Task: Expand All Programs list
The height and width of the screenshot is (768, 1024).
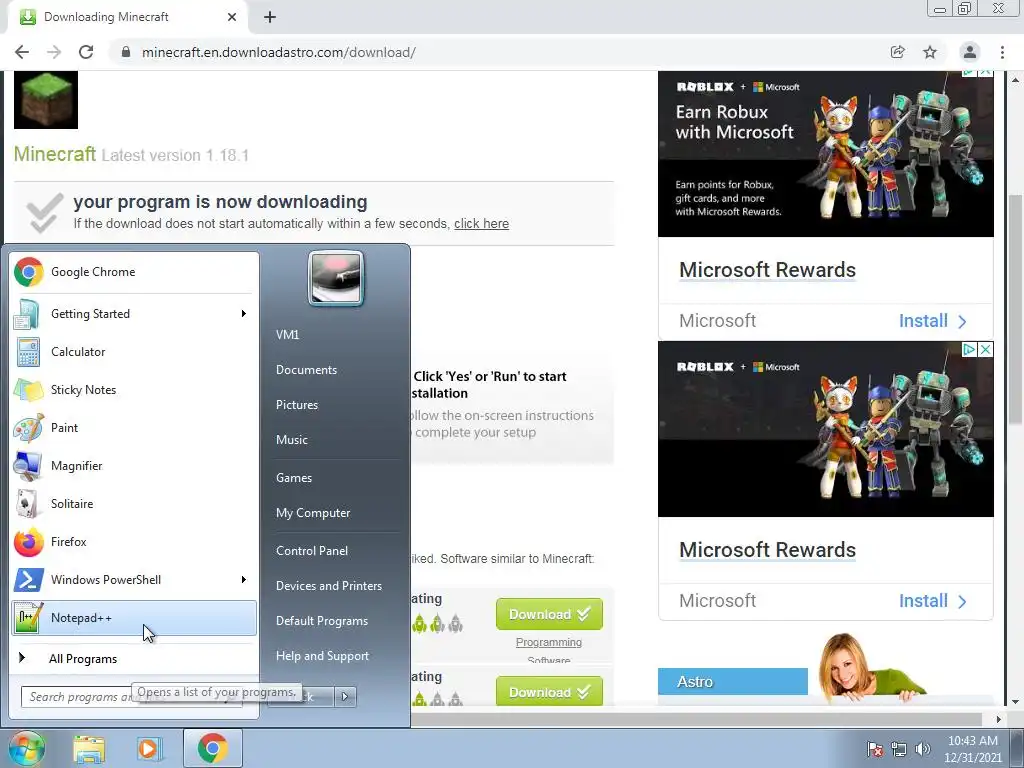Action: (x=134, y=659)
